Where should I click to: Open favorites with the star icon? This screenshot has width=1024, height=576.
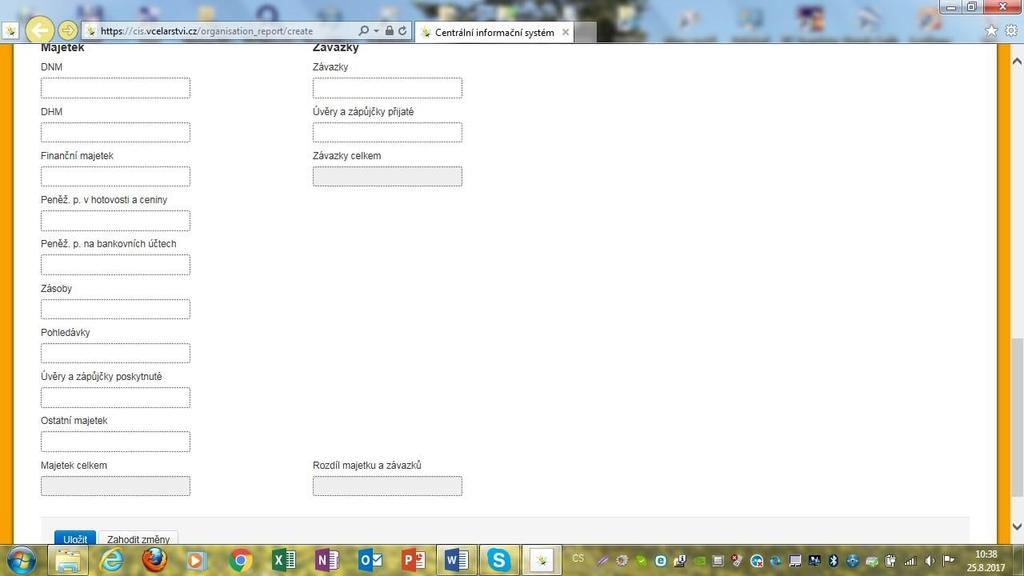click(991, 31)
